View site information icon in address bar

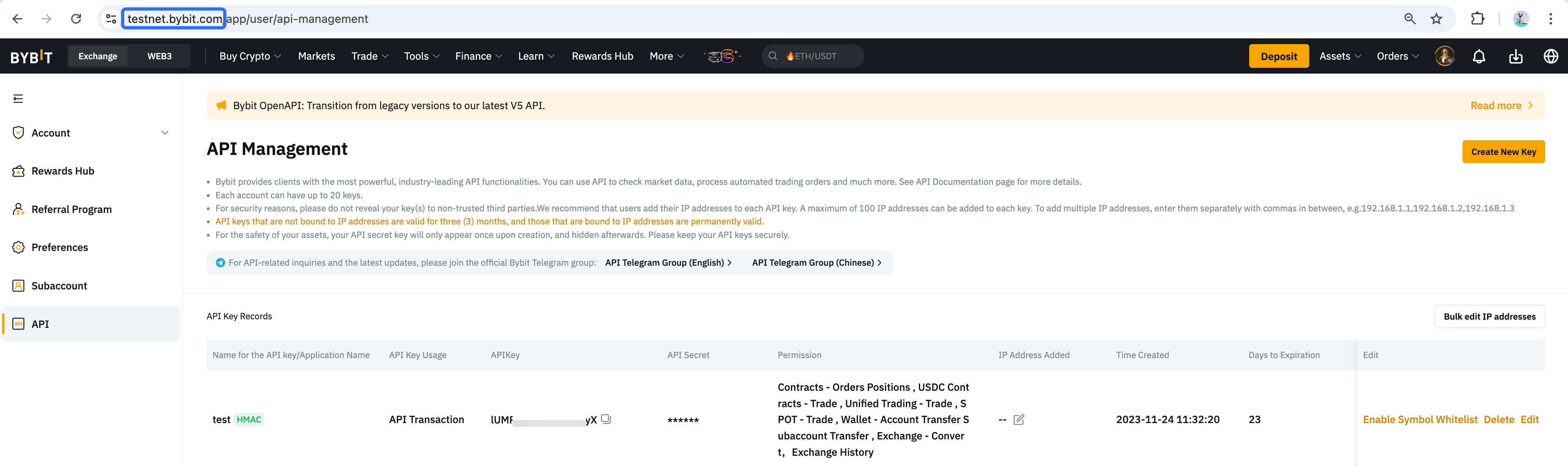[111, 19]
